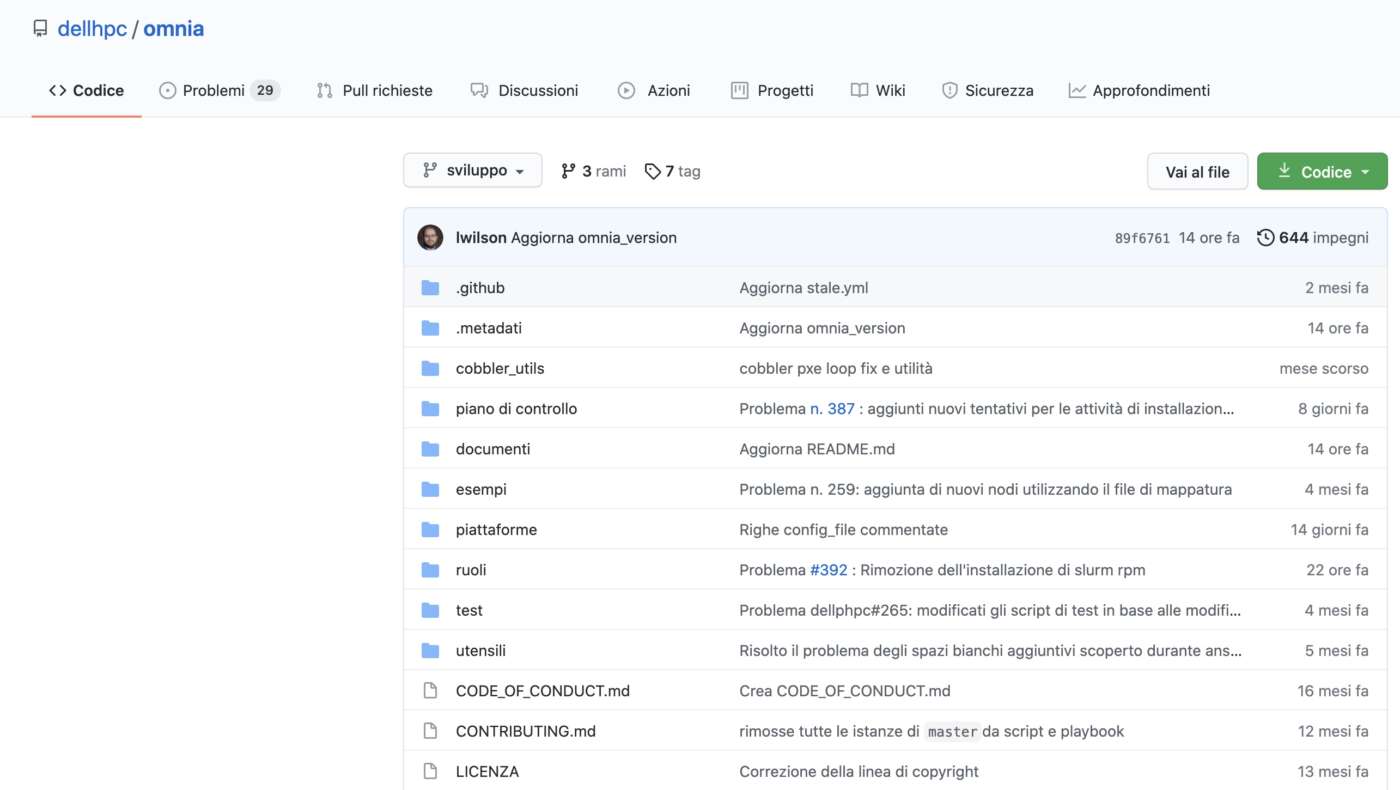1400x790 pixels.
Task: Click the repository icon beside dellhpc
Action: (40, 29)
